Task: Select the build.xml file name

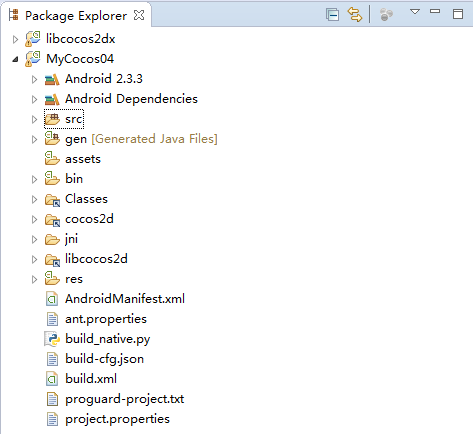Action: (x=91, y=379)
